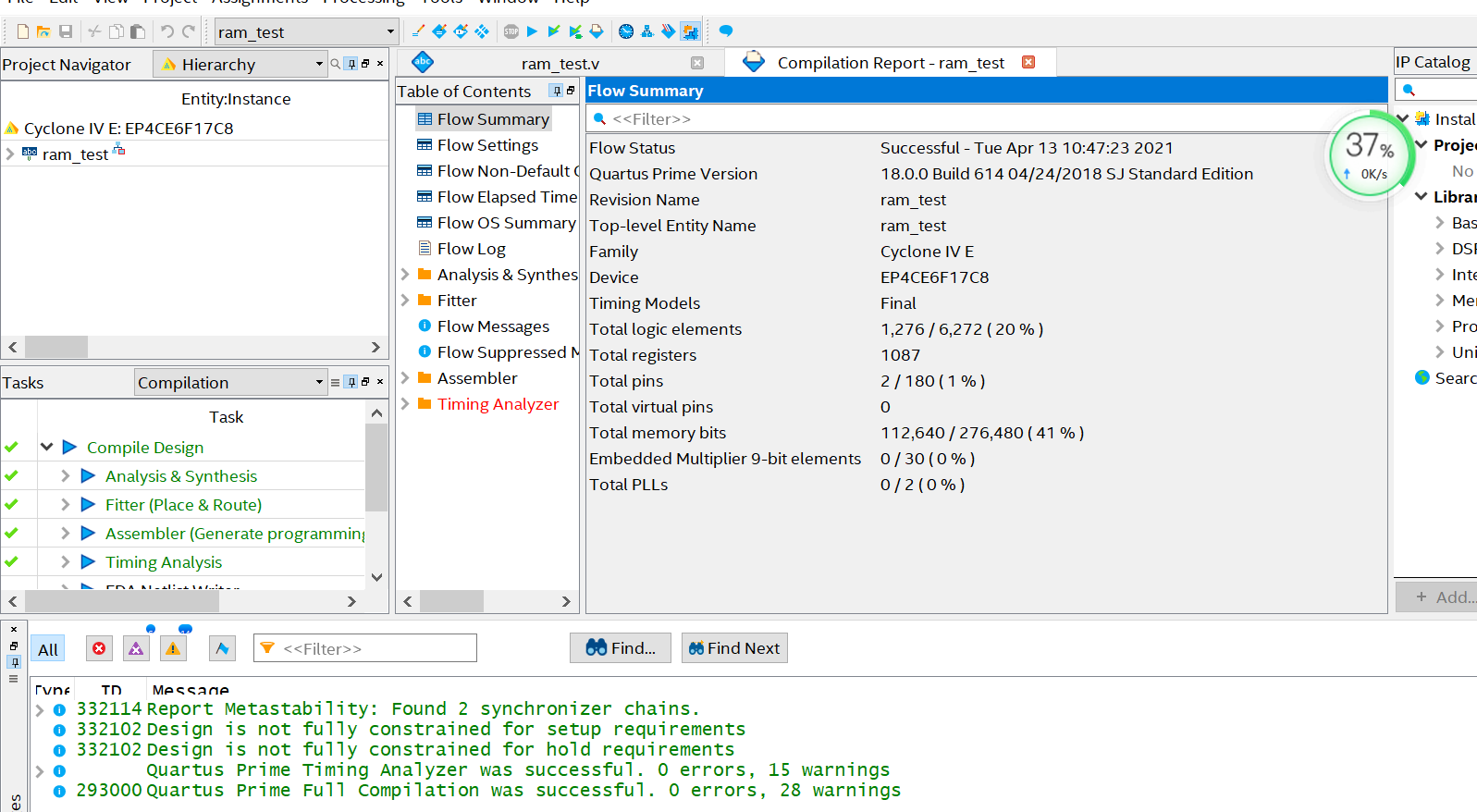1477x812 pixels.
Task: Click the Open file folder icon
Action: [x=43, y=31]
